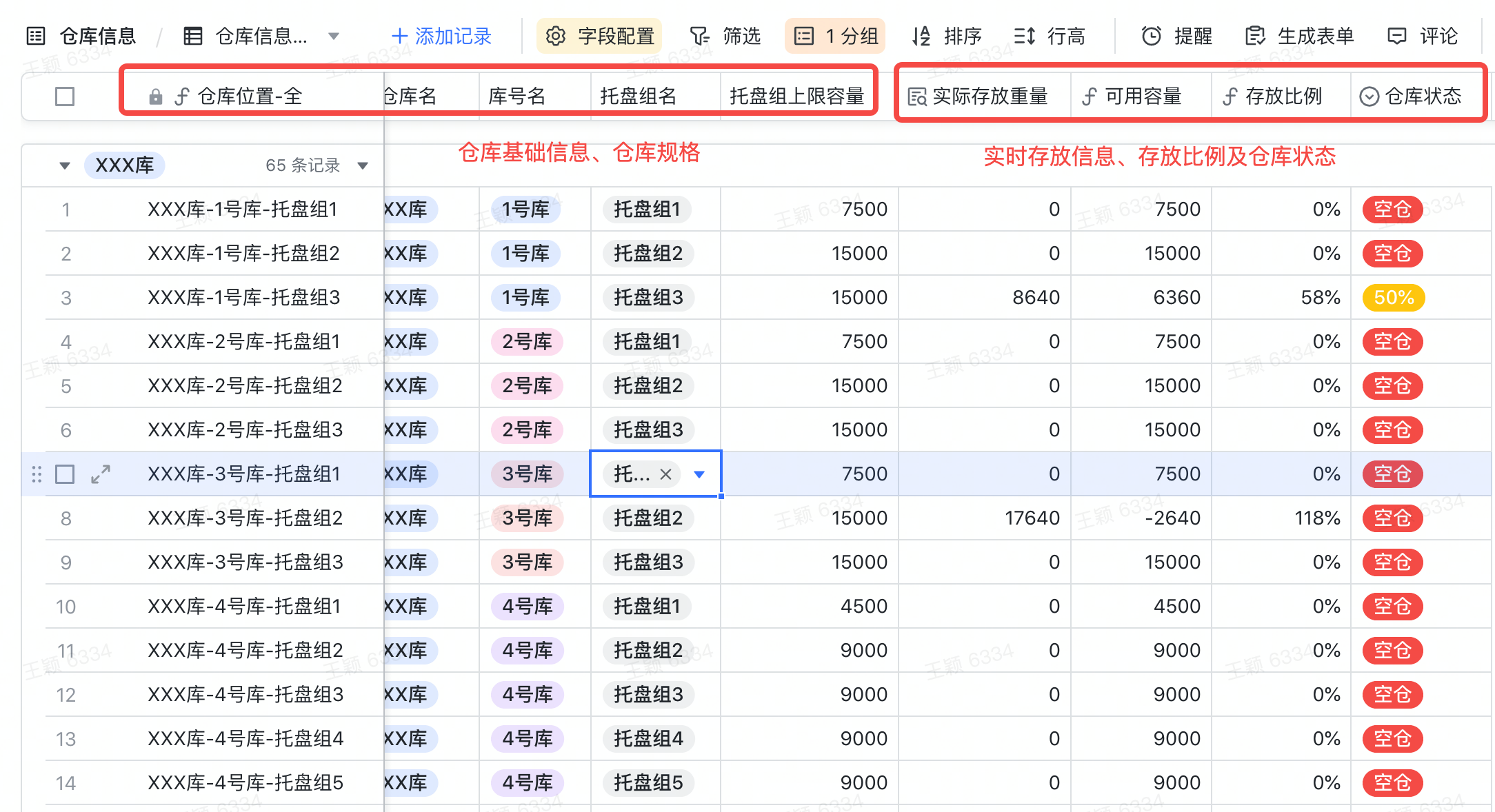
Task: Click the yellow 50% status tag
Action: (1394, 298)
